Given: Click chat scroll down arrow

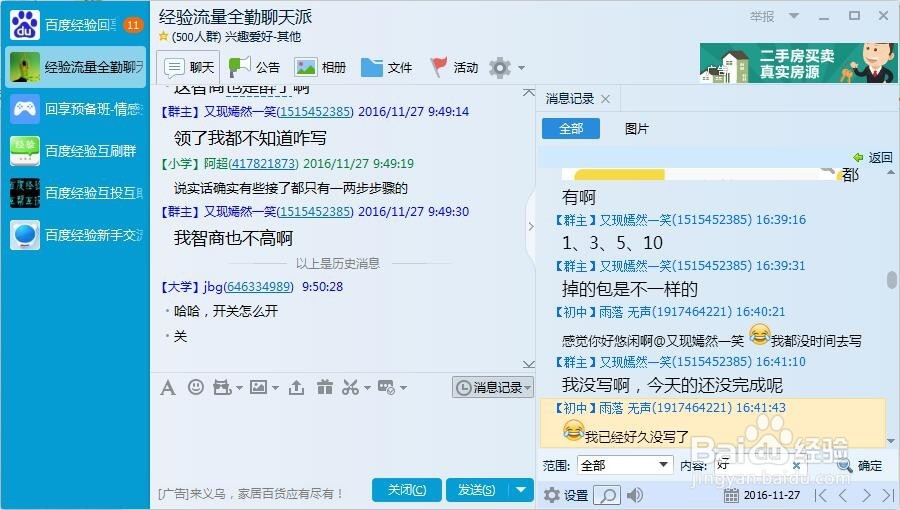Looking at the screenshot, I should tap(529, 364).
